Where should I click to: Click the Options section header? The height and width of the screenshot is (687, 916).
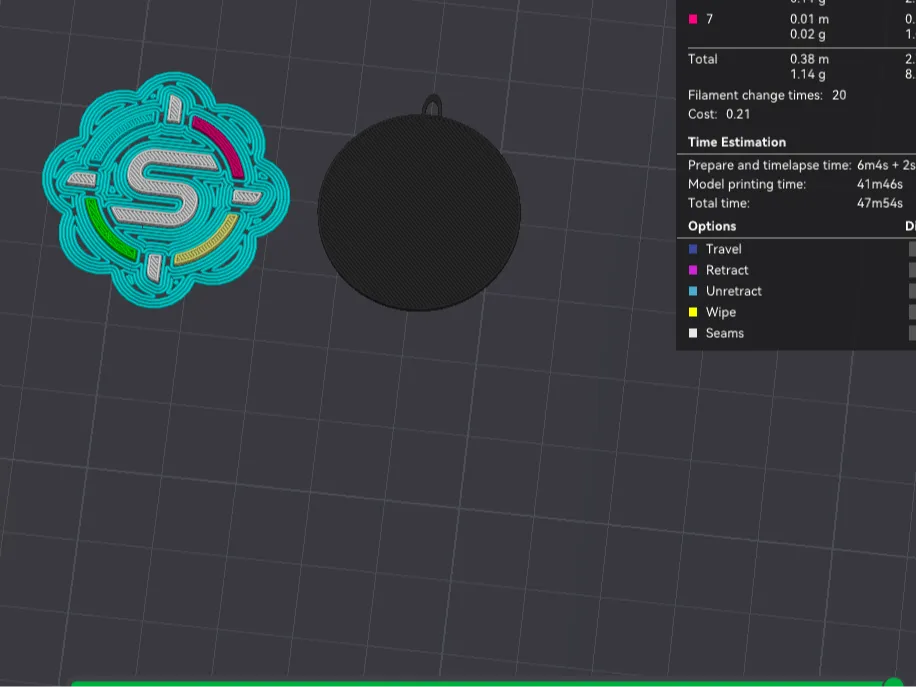pos(712,226)
